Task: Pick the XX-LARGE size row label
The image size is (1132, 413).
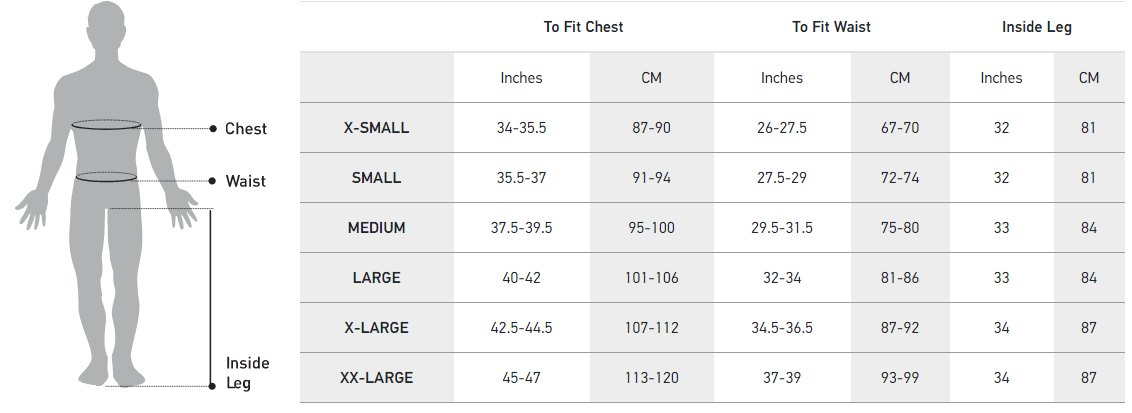Action: (376, 378)
